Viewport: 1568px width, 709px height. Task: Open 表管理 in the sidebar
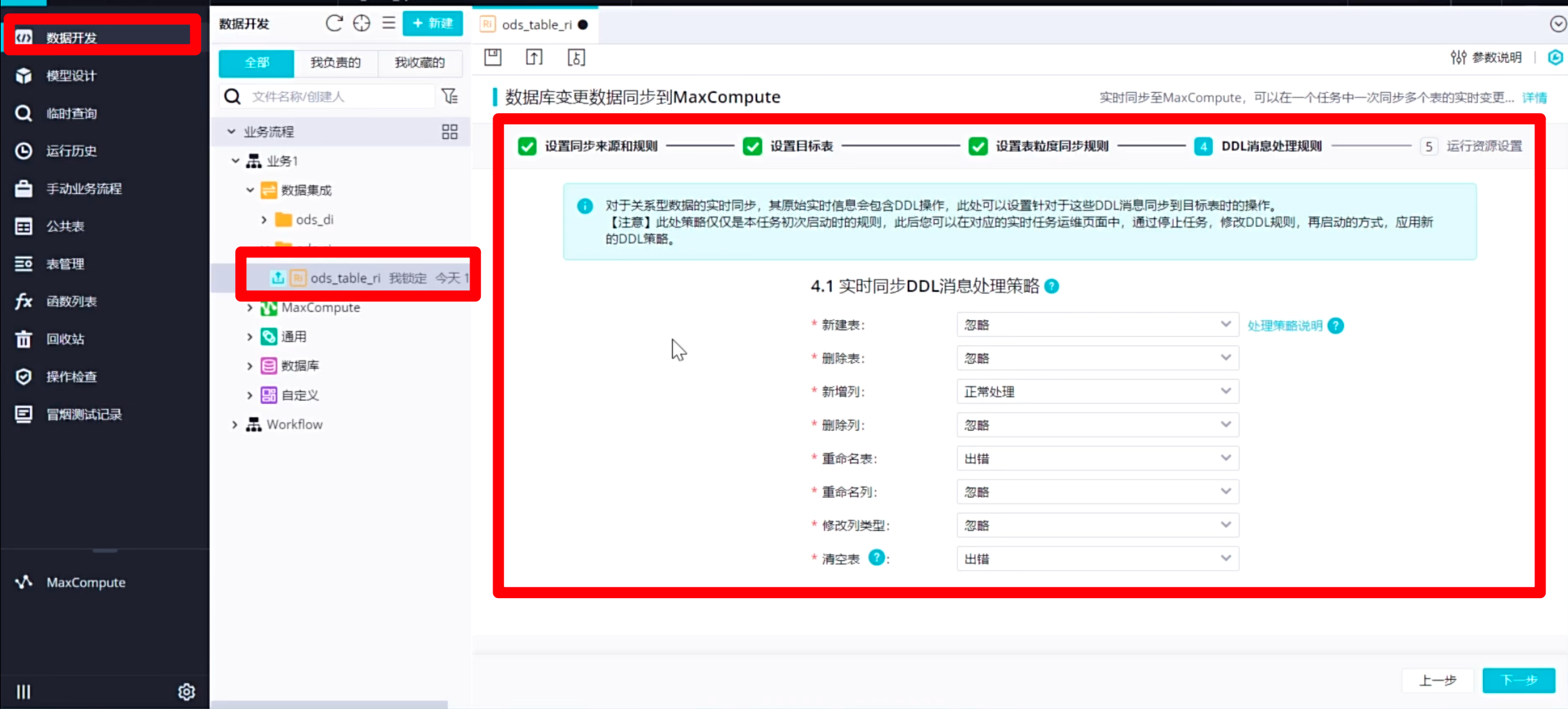click(x=65, y=264)
